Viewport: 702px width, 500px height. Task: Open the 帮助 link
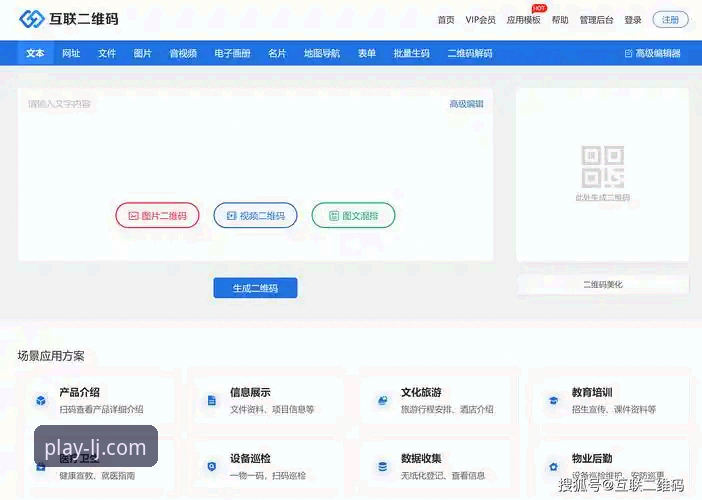tap(560, 20)
